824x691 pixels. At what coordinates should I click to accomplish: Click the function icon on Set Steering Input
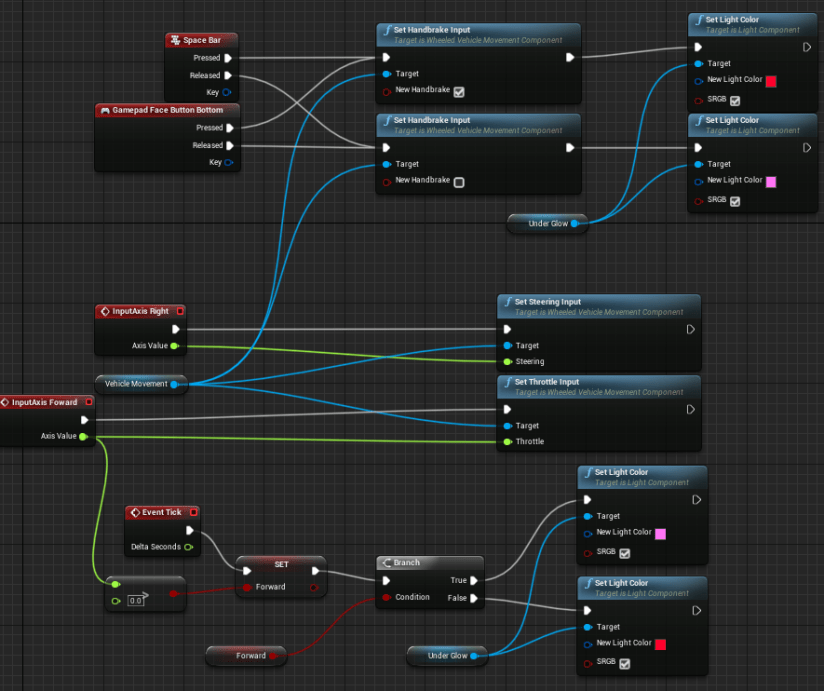(507, 301)
